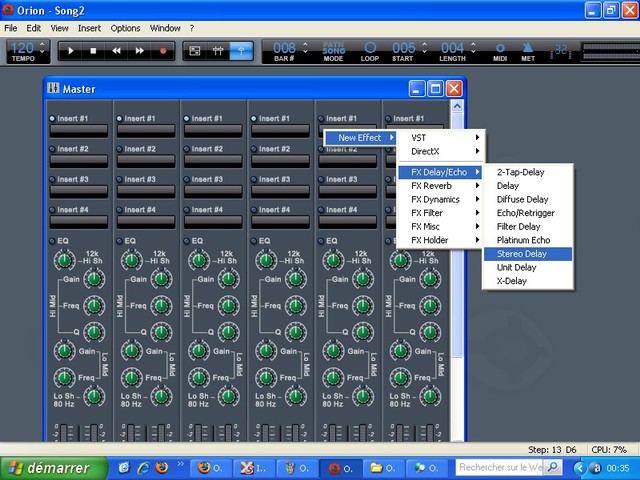Screen dimensions: 640x480
Task: Choose X-Delay effect
Action: pos(528,281)
